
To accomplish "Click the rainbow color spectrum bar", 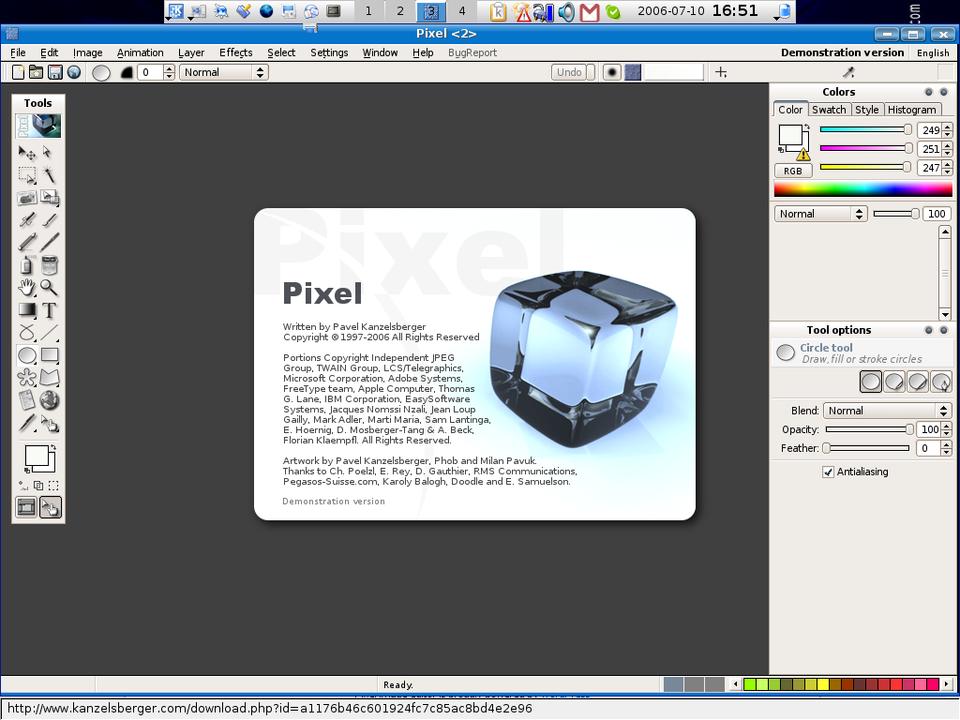I will click(x=863, y=190).
